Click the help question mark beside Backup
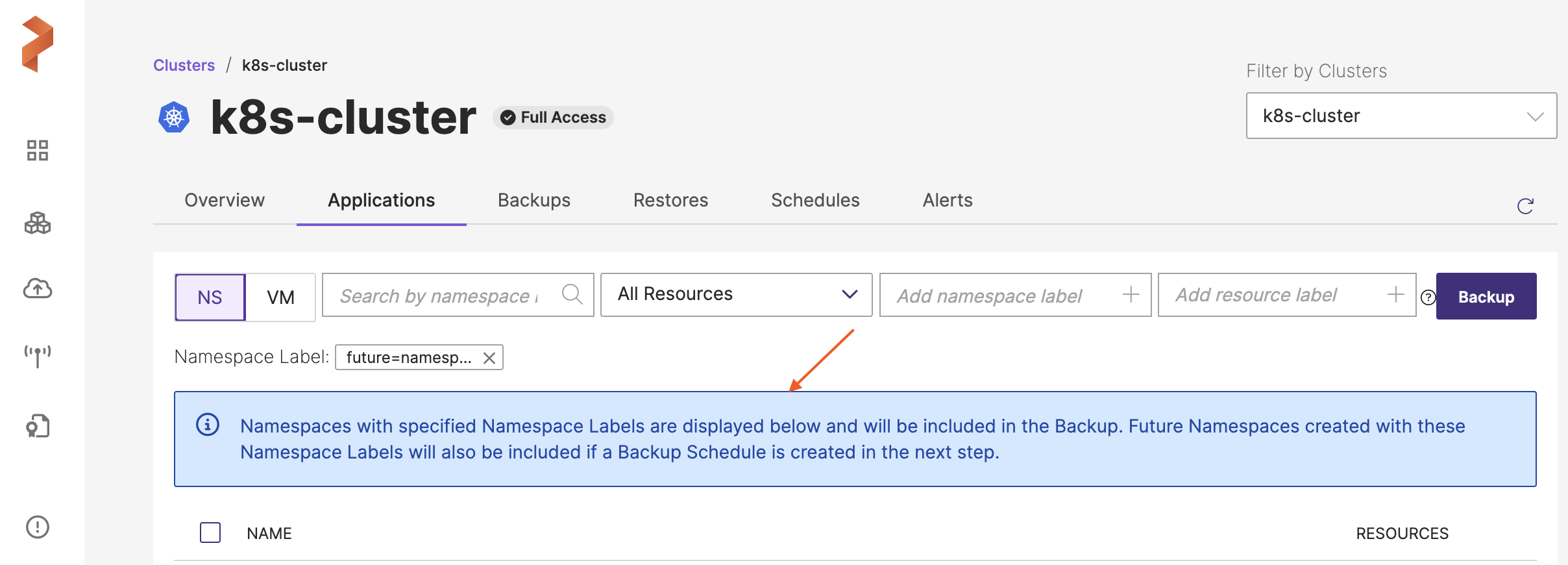Viewport: 1568px width, 565px height. tap(1428, 297)
